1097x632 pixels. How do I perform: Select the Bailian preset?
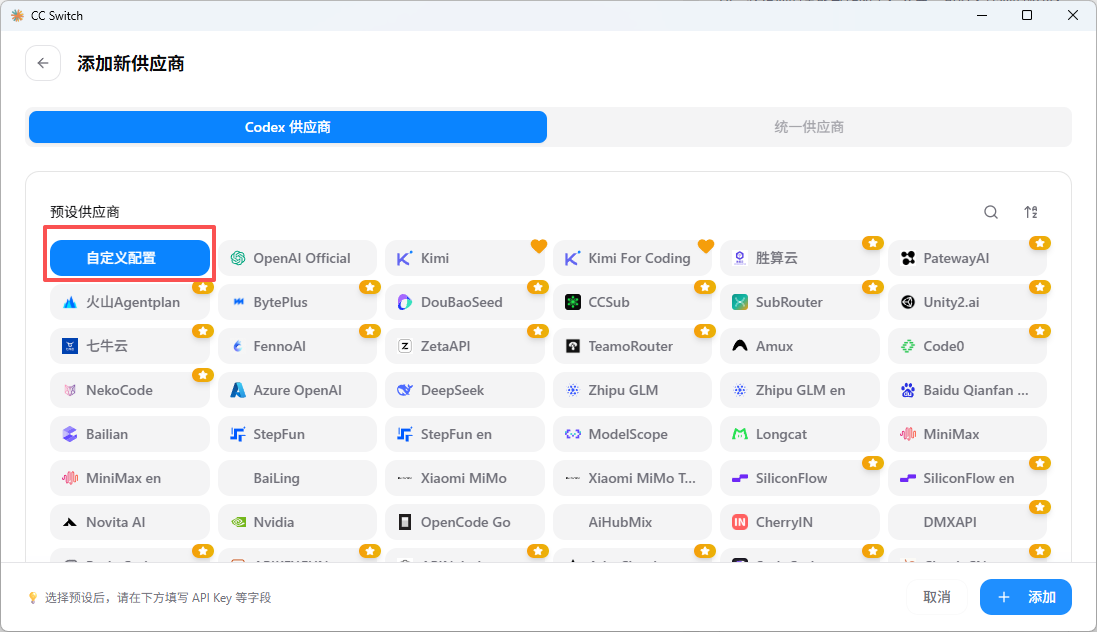point(129,434)
